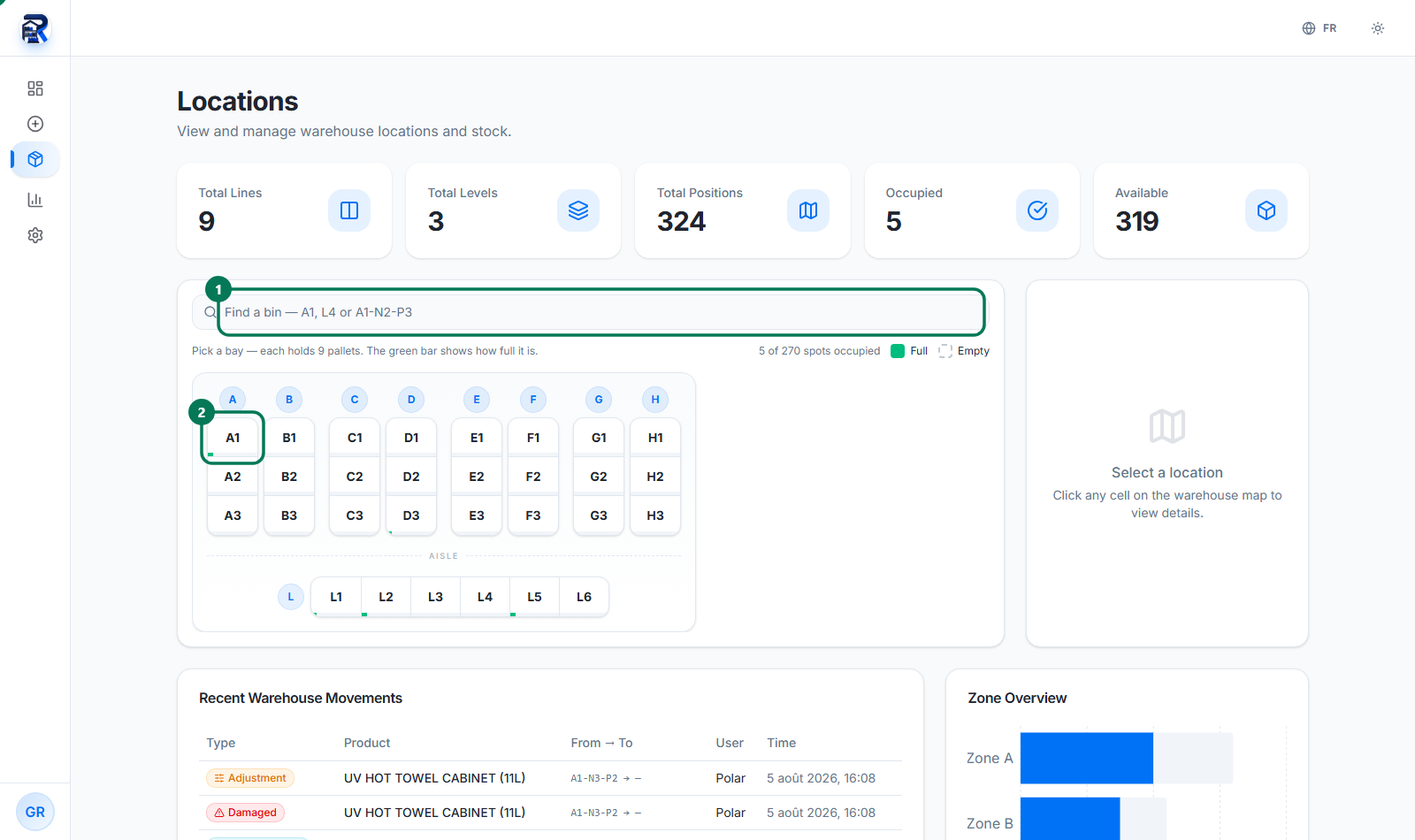The width and height of the screenshot is (1415, 840).
Task: Click the Total Lines columns icon
Action: coord(349,210)
